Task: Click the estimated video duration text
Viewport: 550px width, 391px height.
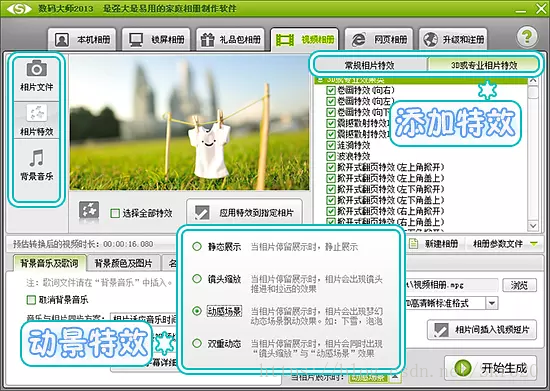Action: tap(83, 244)
